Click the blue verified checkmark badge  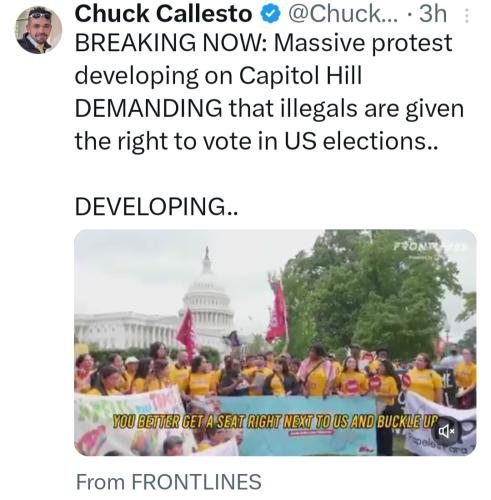[270, 14]
